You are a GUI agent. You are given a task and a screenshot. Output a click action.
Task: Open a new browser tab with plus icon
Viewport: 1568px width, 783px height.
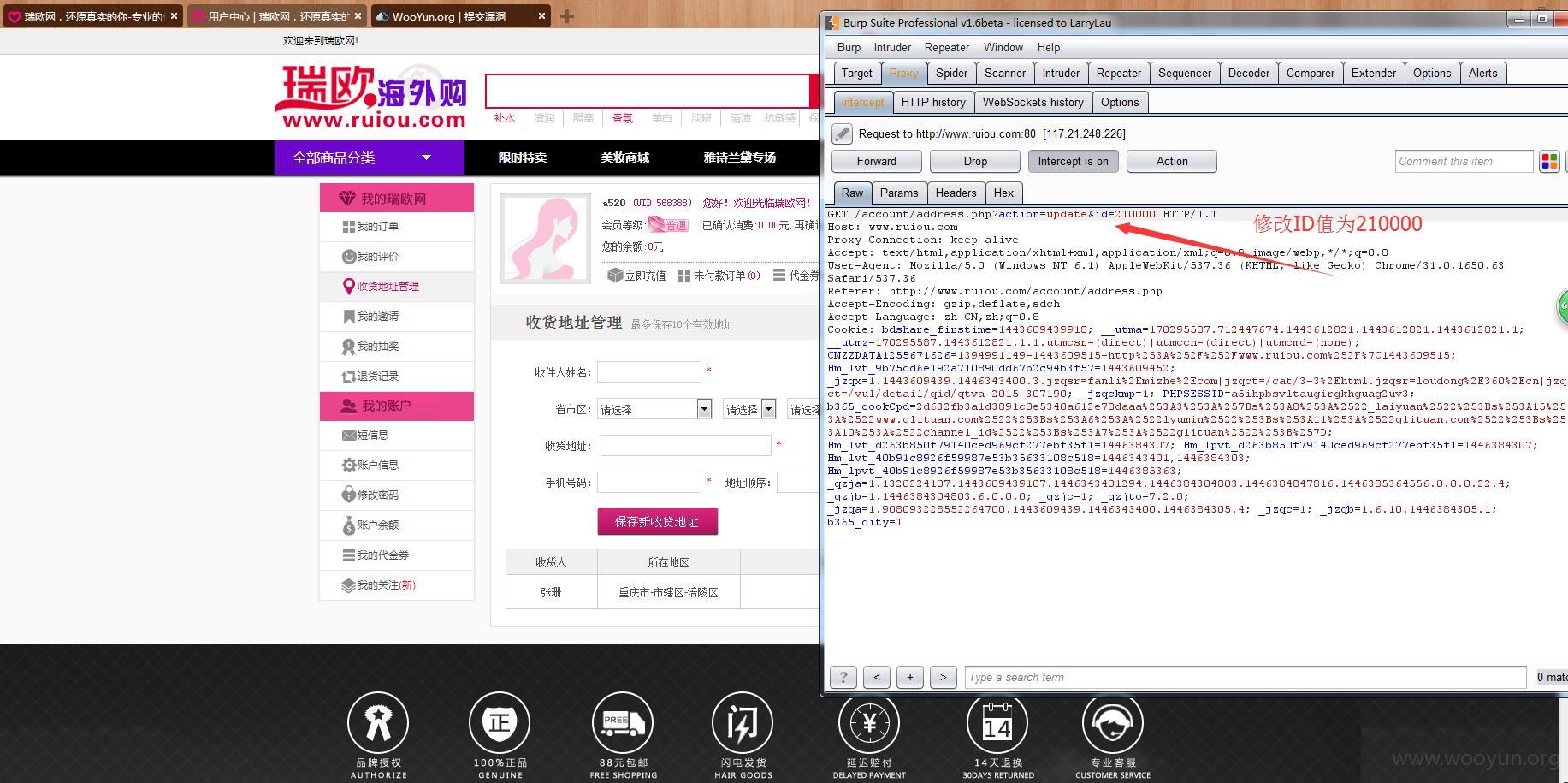tap(566, 15)
